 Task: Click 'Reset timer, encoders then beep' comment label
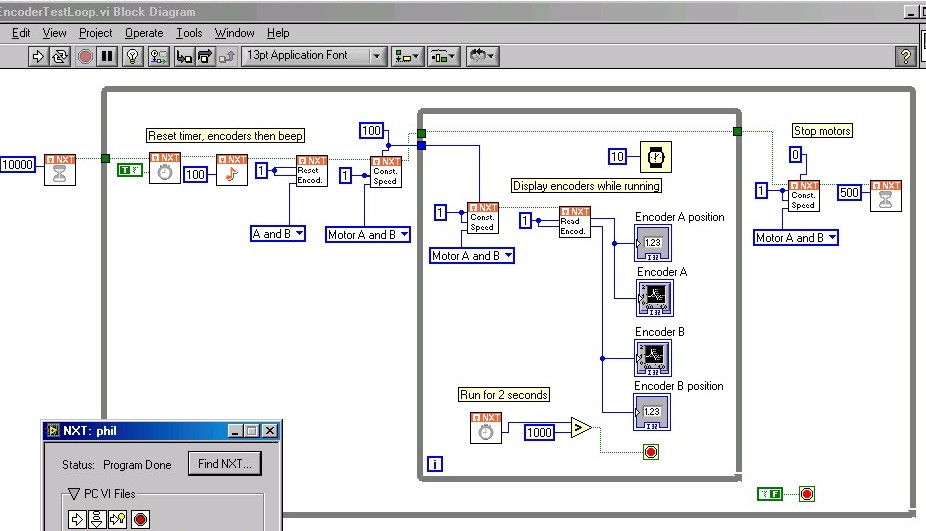(x=226, y=136)
